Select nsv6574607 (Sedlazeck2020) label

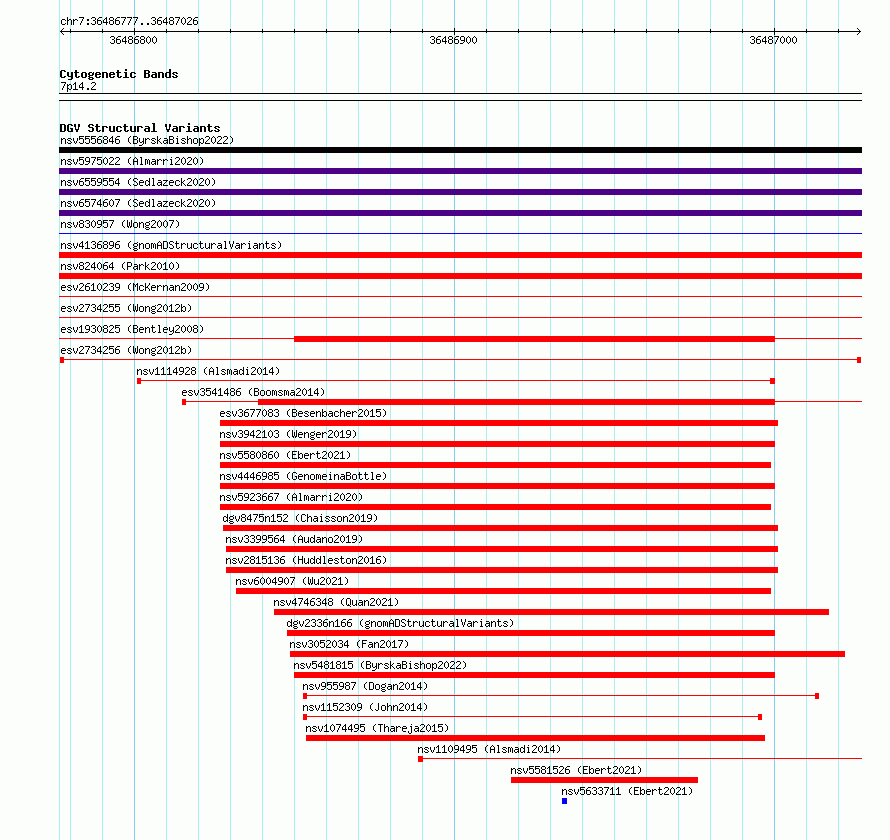tap(138, 203)
